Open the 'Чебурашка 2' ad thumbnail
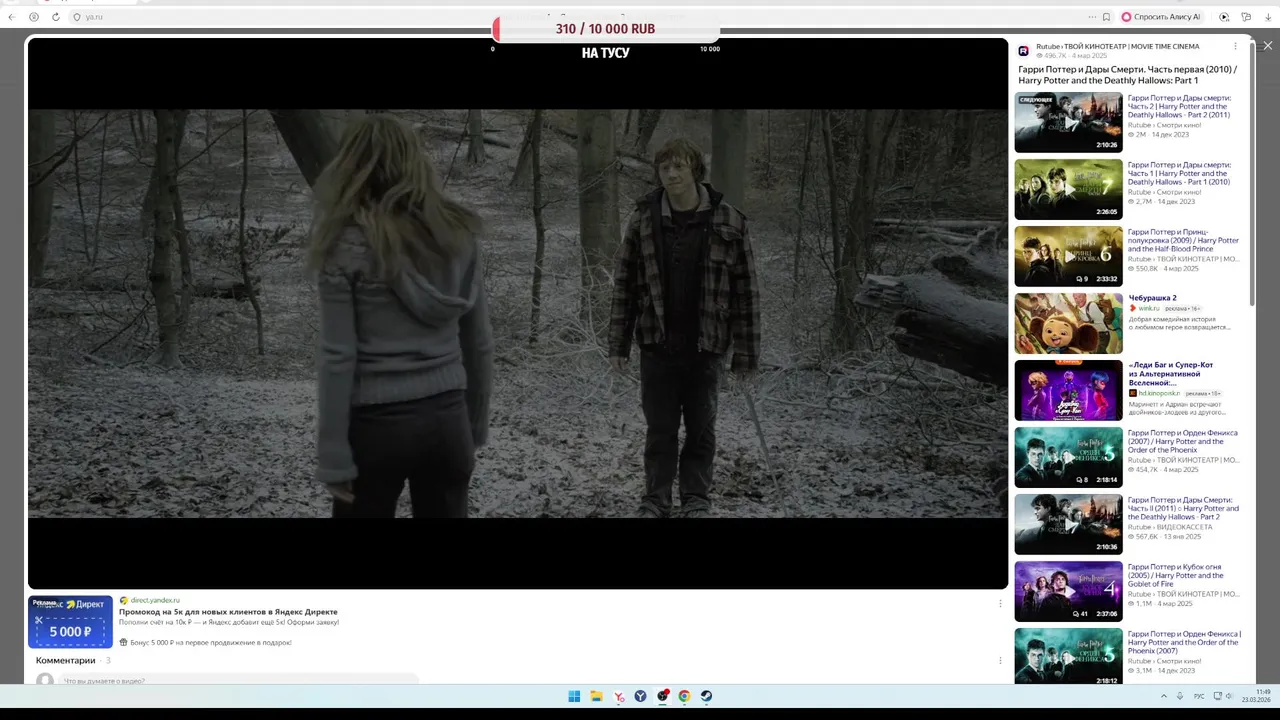The width and height of the screenshot is (1280, 720). 1068,324
